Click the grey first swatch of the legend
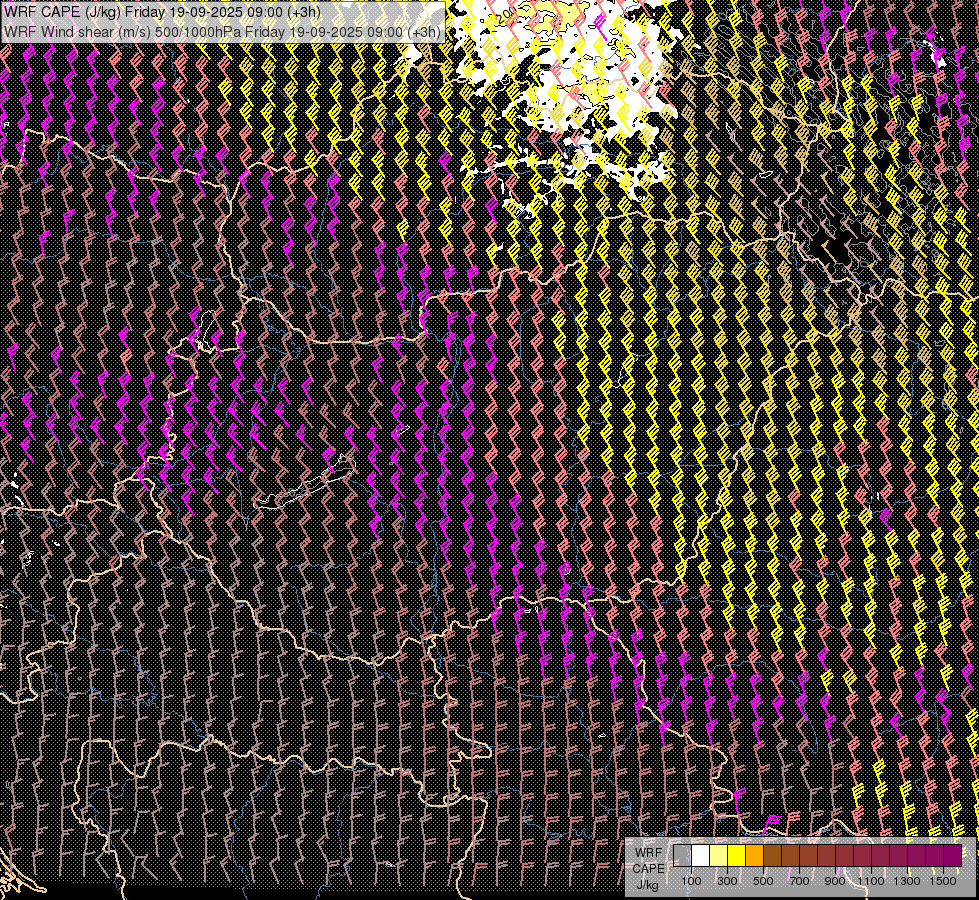979x900 pixels. pos(682,856)
